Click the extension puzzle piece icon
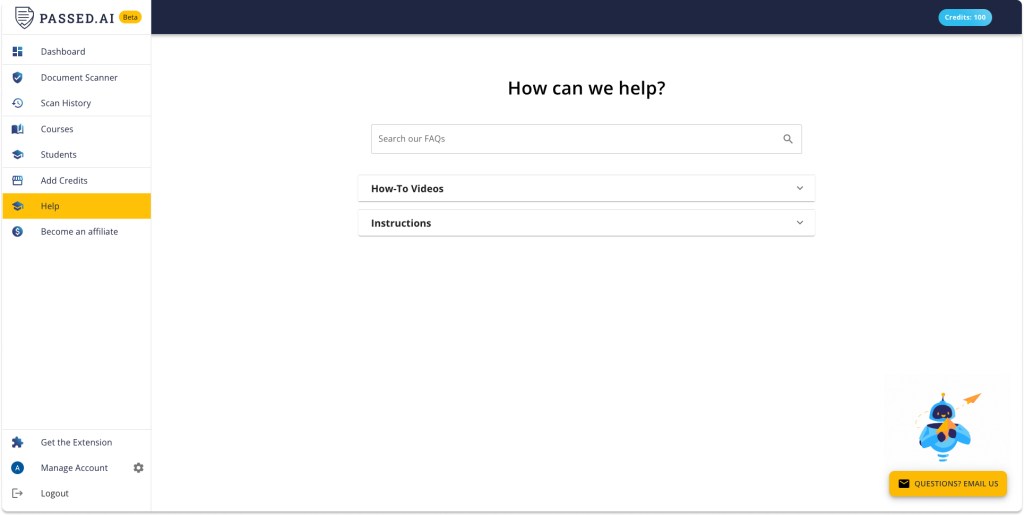The image size is (1024, 515). (18, 443)
